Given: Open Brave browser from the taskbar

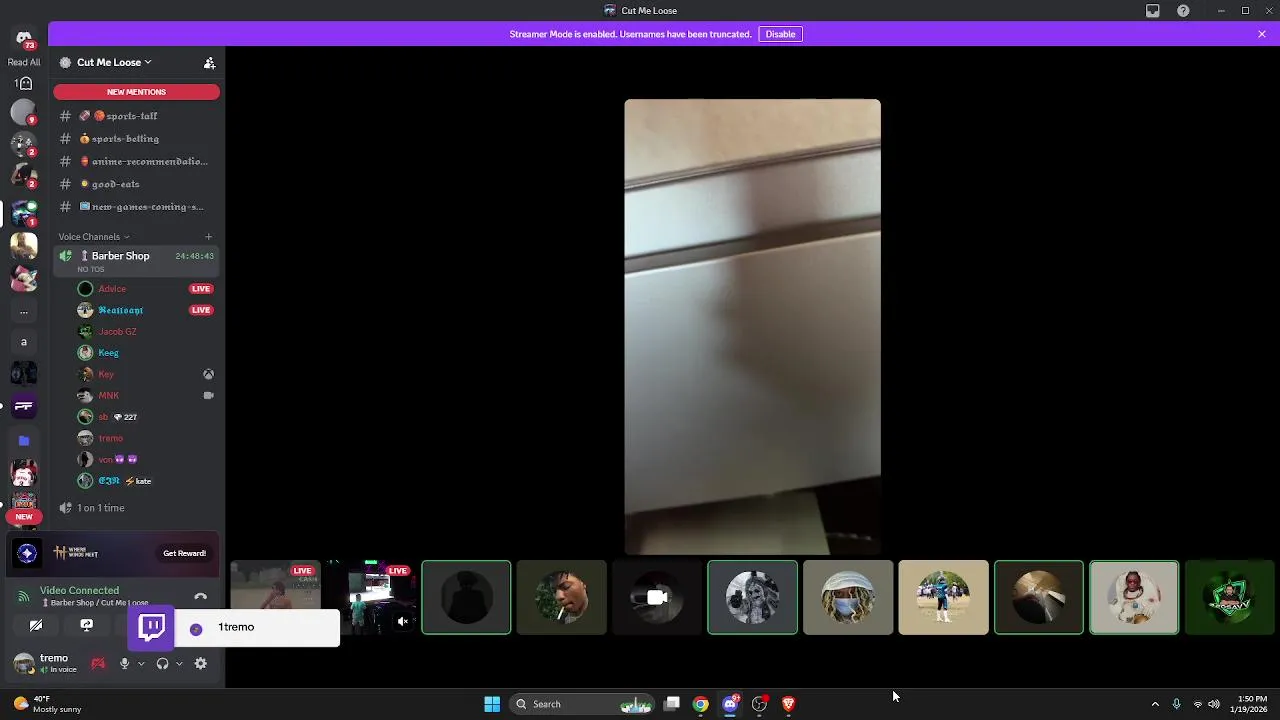Looking at the screenshot, I should 788,704.
